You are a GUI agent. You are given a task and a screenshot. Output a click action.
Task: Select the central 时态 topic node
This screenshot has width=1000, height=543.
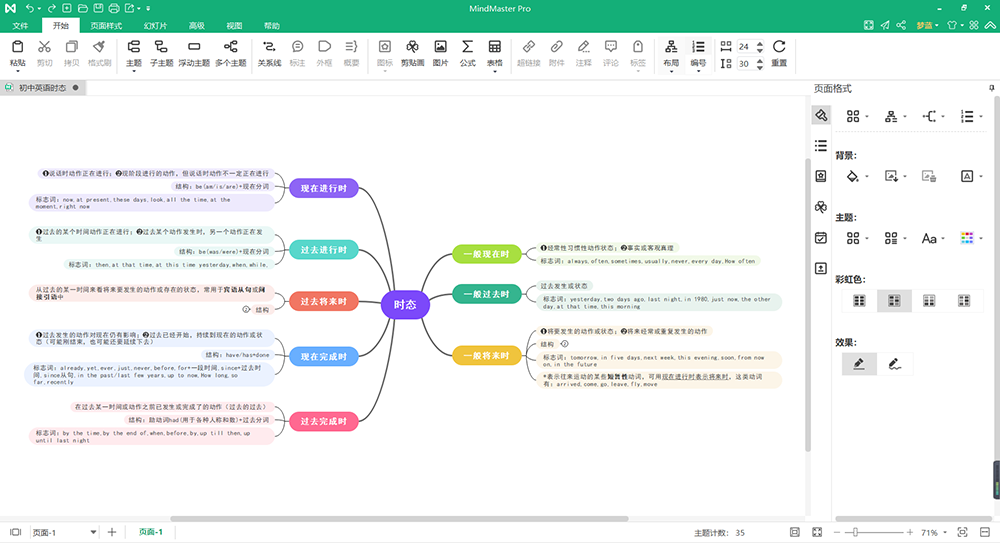(405, 305)
